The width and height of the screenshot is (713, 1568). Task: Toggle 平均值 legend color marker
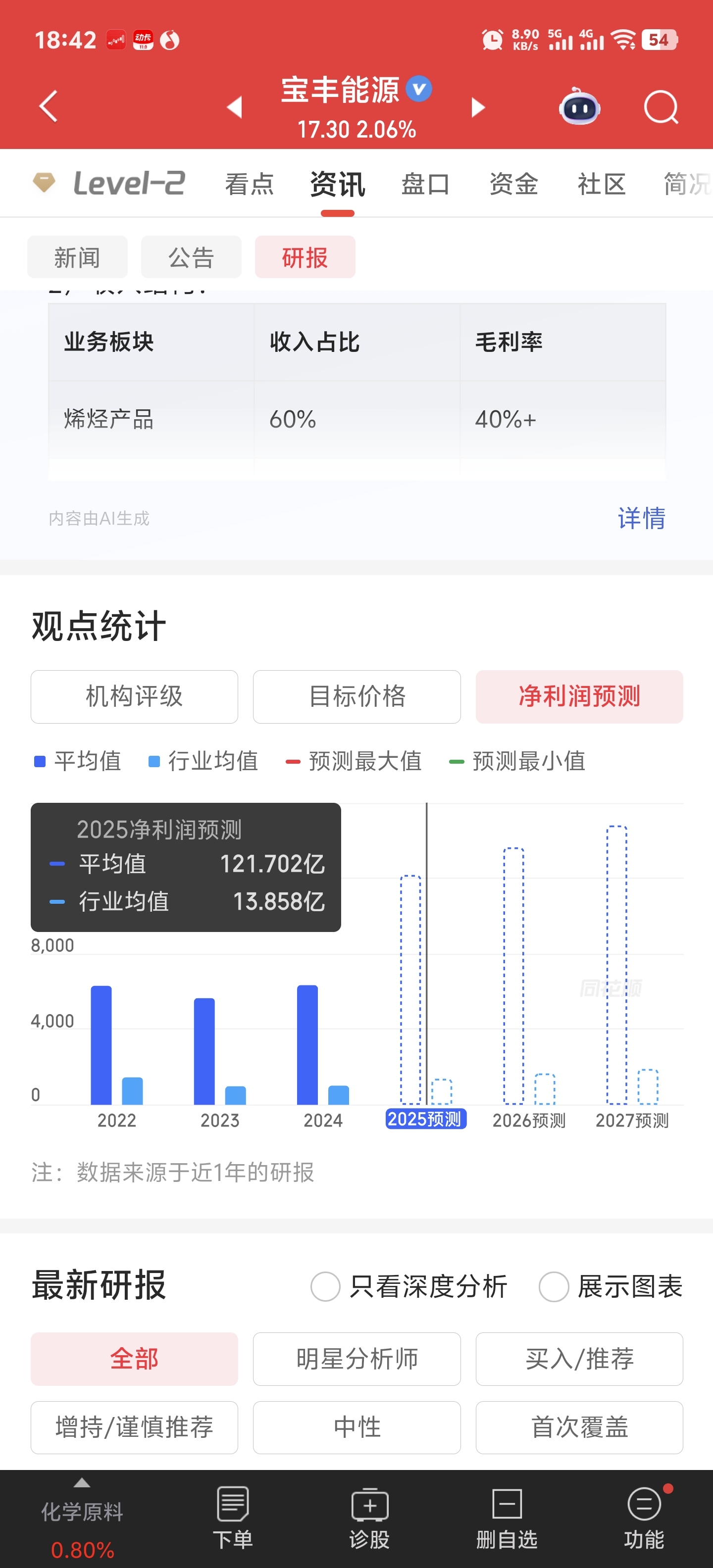point(40,761)
